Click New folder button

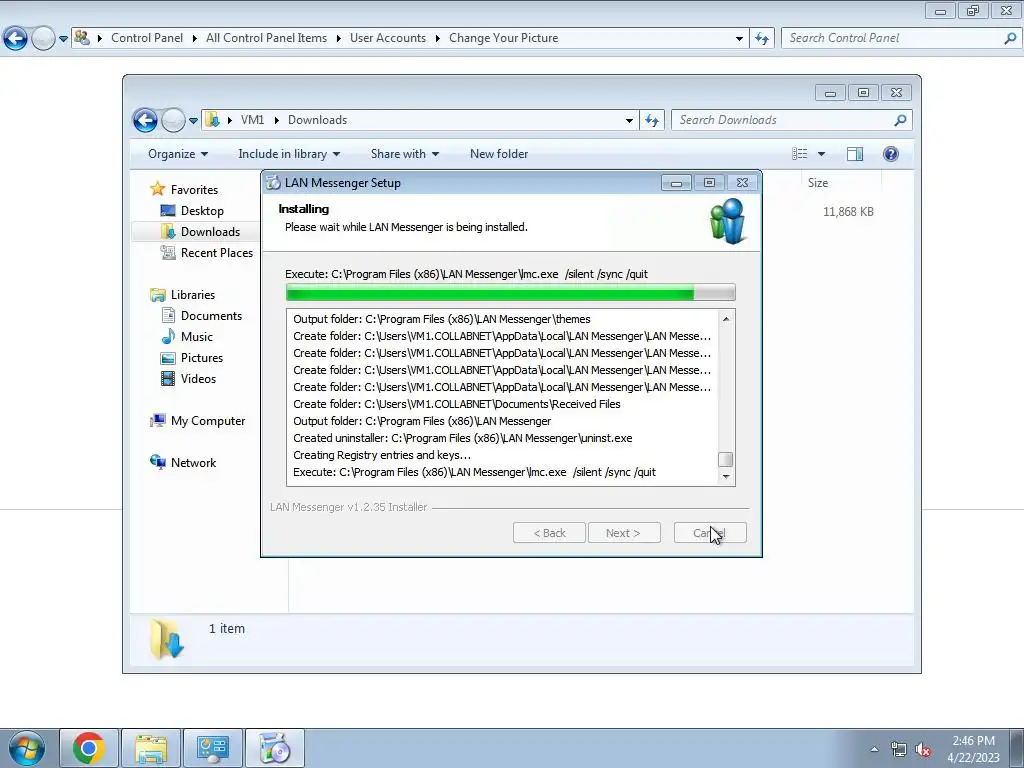(499, 154)
